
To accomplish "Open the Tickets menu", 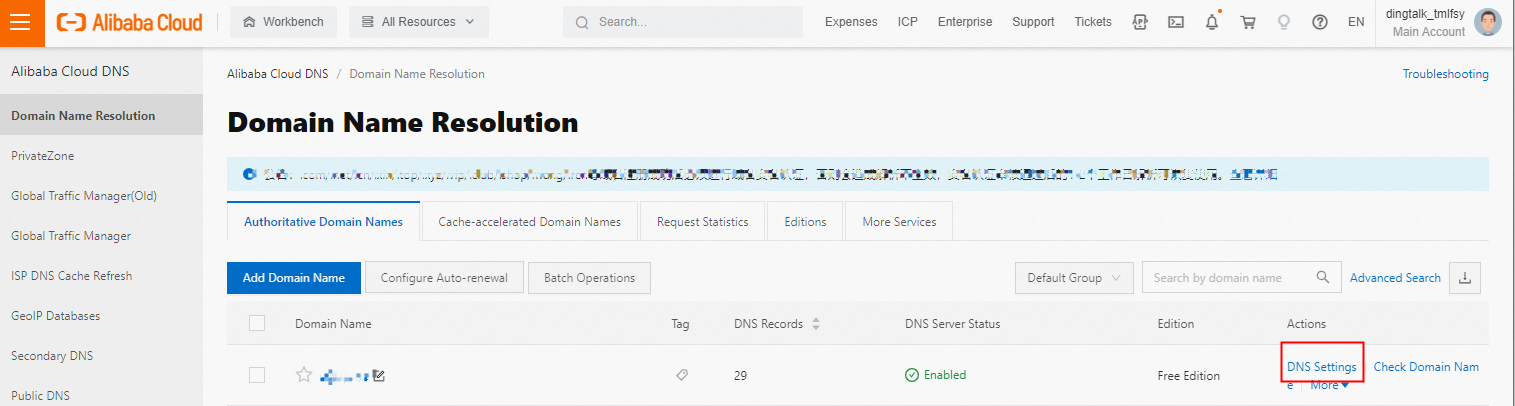I will pyautogui.click(x=1093, y=22).
